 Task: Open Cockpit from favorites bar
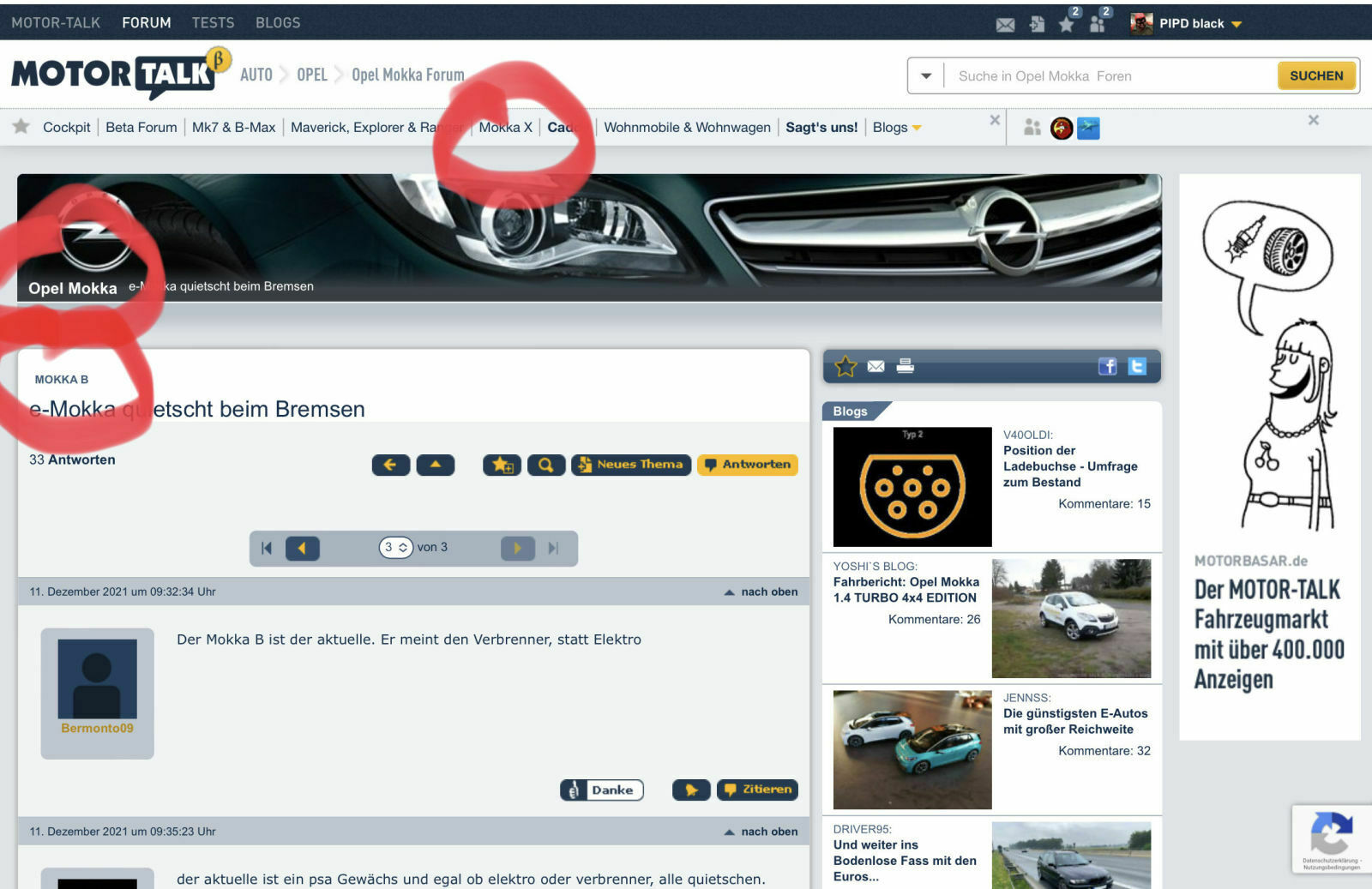click(x=67, y=128)
